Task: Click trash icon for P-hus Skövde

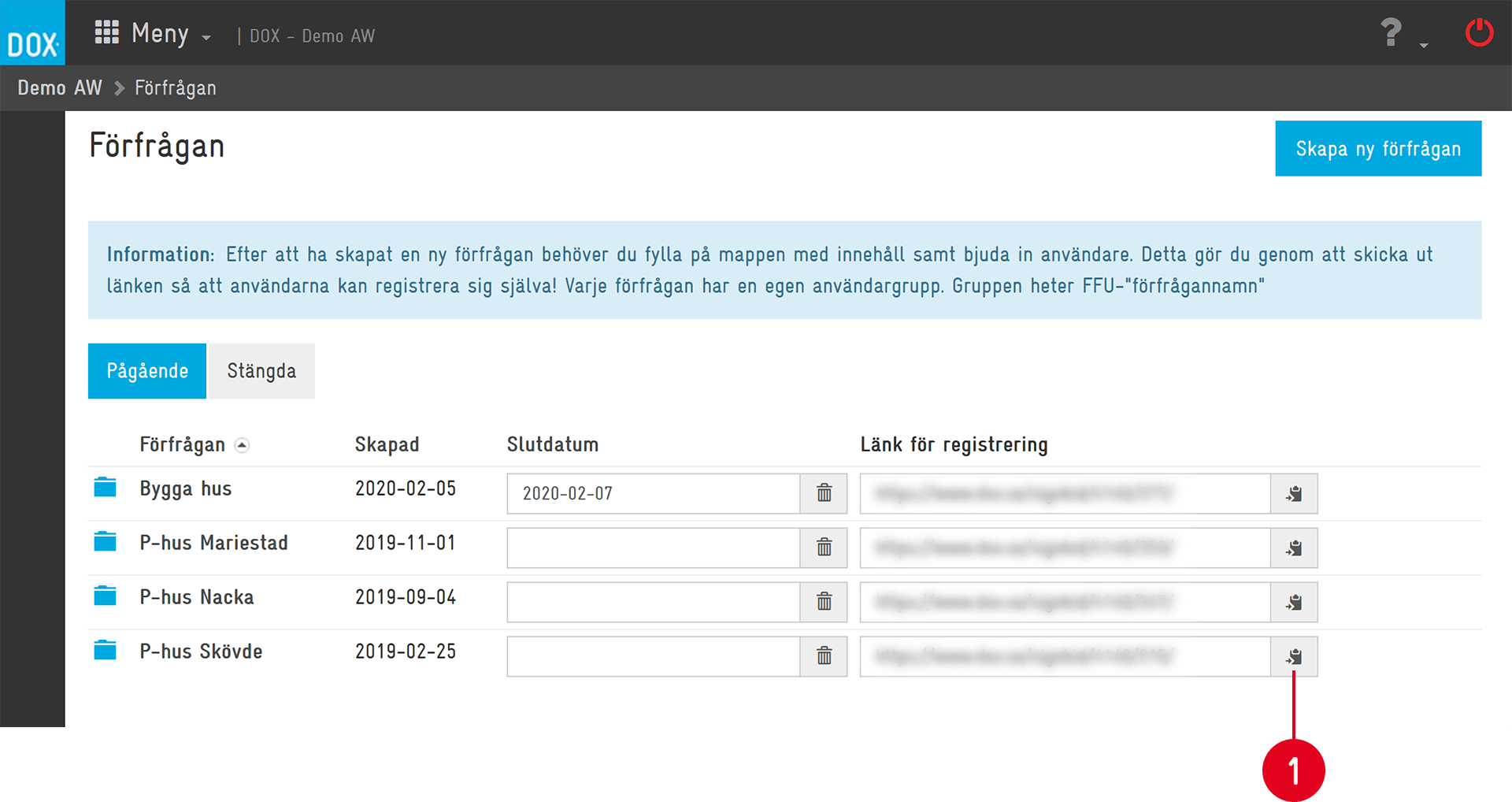Action: click(824, 656)
